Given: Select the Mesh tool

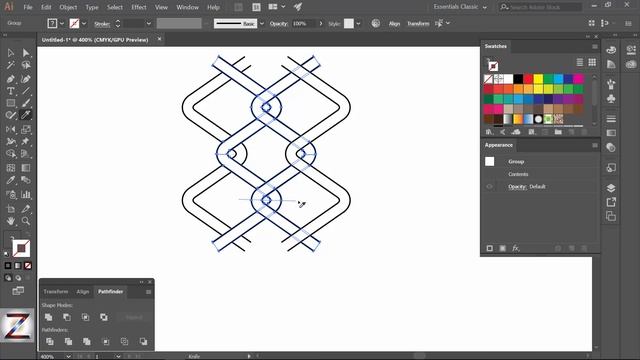Looking at the screenshot, I should point(11,168).
